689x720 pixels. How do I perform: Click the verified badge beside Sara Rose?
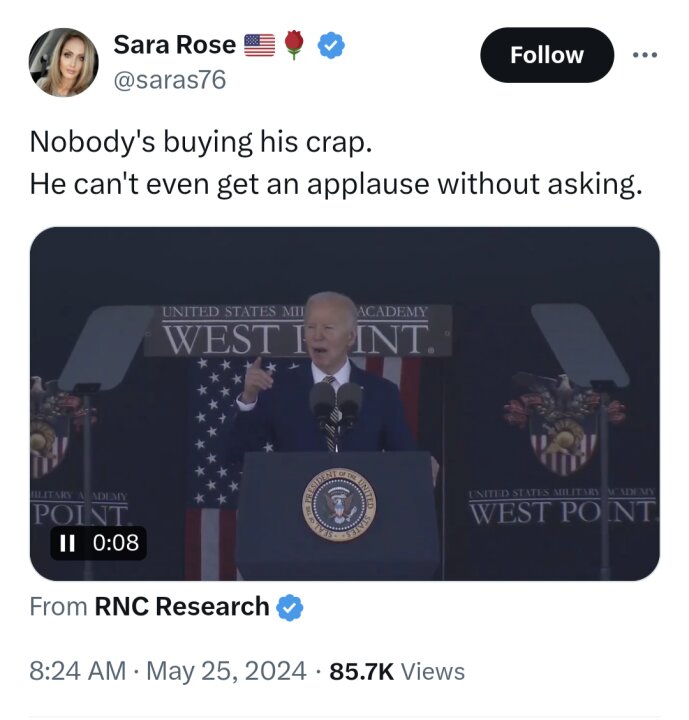pos(331,45)
